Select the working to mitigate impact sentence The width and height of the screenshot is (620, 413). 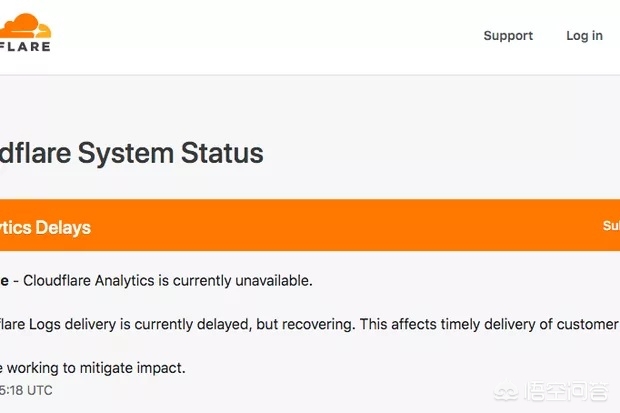click(93, 368)
